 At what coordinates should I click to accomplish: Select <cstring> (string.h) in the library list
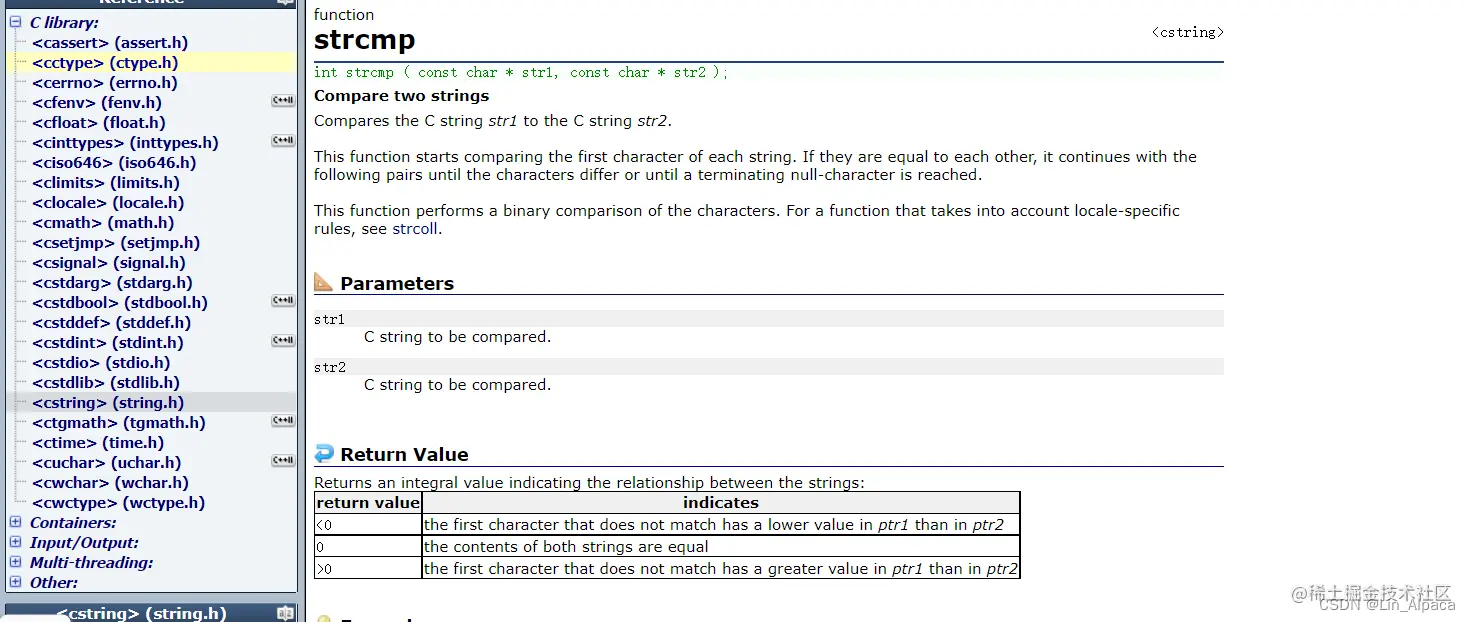coord(108,402)
